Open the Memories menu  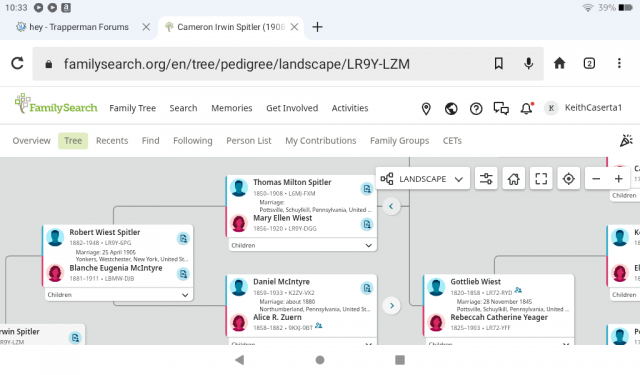point(231,108)
